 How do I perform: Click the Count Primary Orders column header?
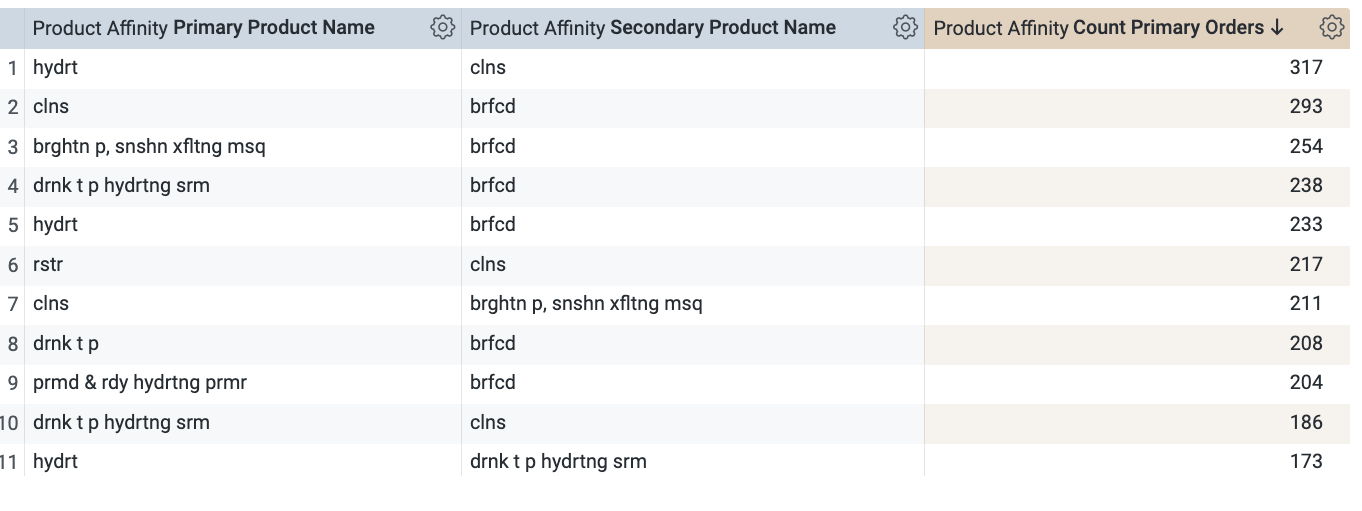click(1109, 28)
